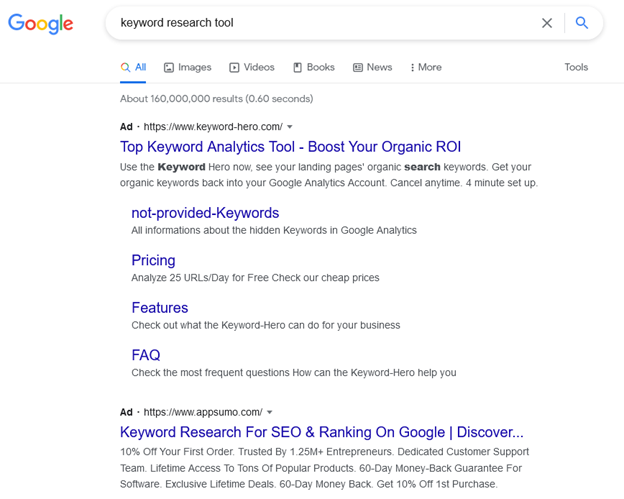Image resolution: width=624 pixels, height=499 pixels.
Task: Open Keyword Research For SEO ad link
Action: [x=322, y=432]
